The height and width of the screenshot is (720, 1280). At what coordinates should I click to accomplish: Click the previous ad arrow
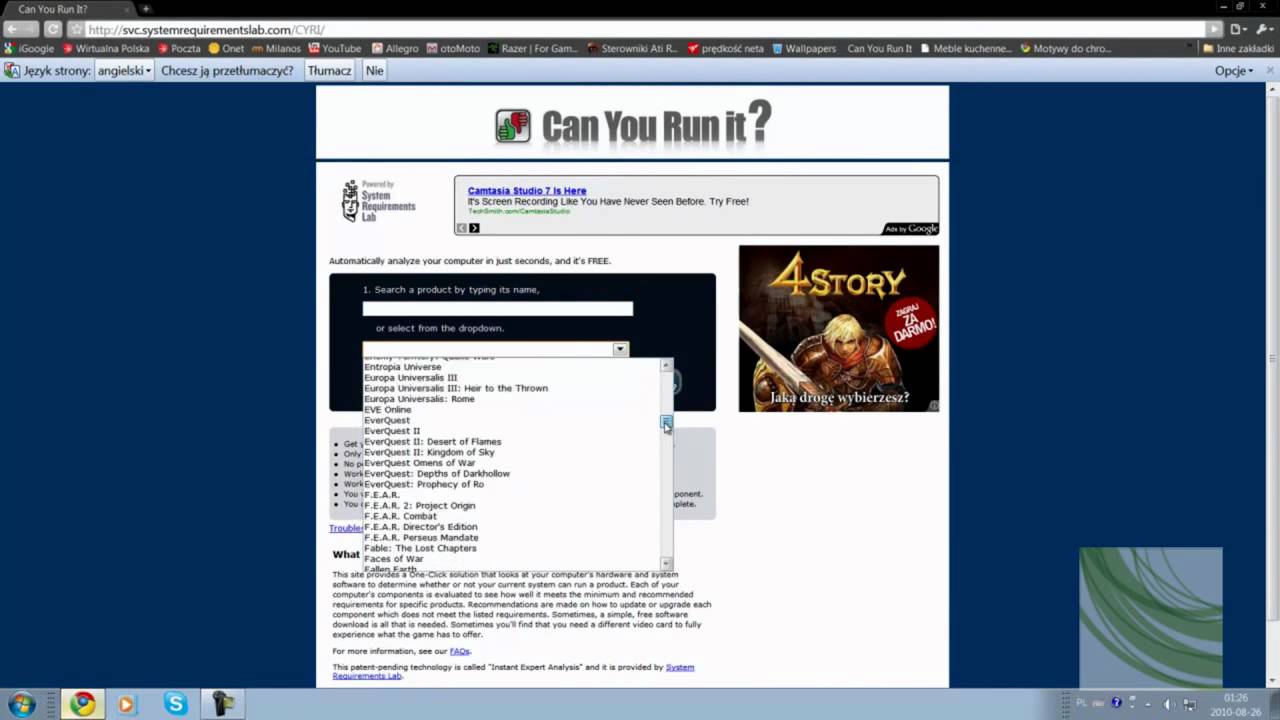461,228
